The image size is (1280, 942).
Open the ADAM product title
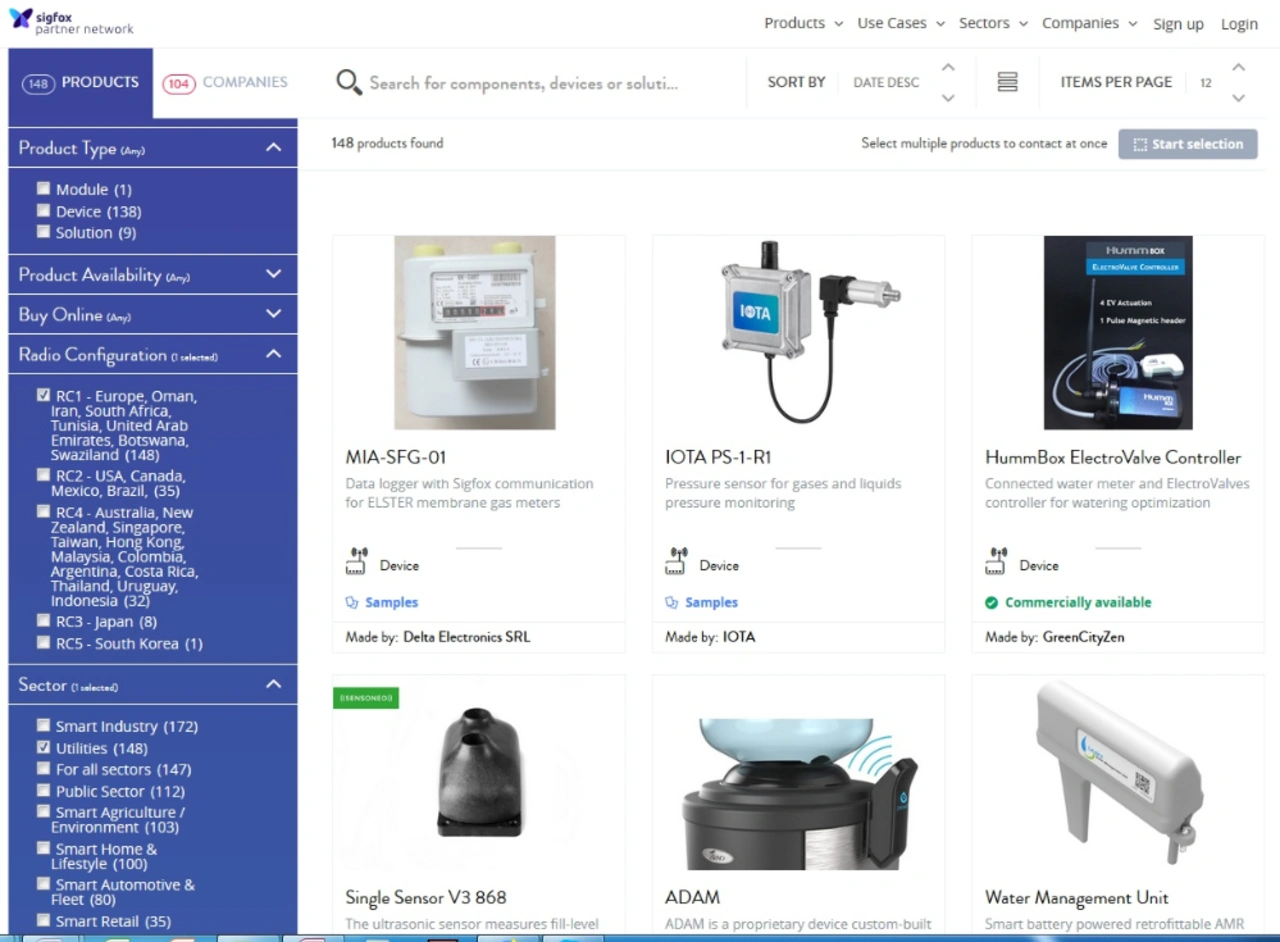(692, 897)
